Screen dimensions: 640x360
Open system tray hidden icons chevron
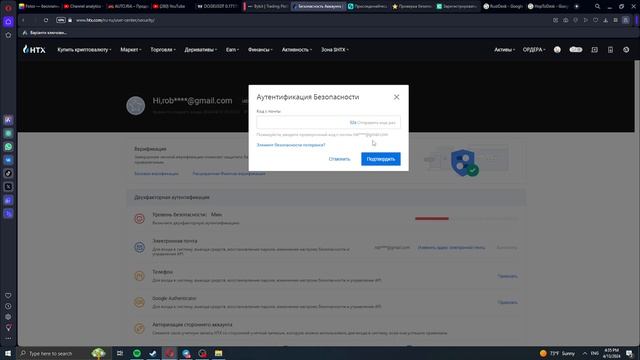coord(584,353)
